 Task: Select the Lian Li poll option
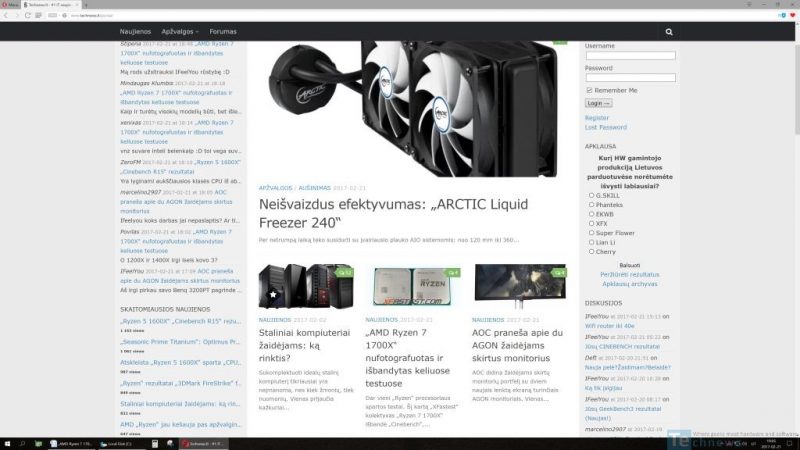tap(591, 242)
